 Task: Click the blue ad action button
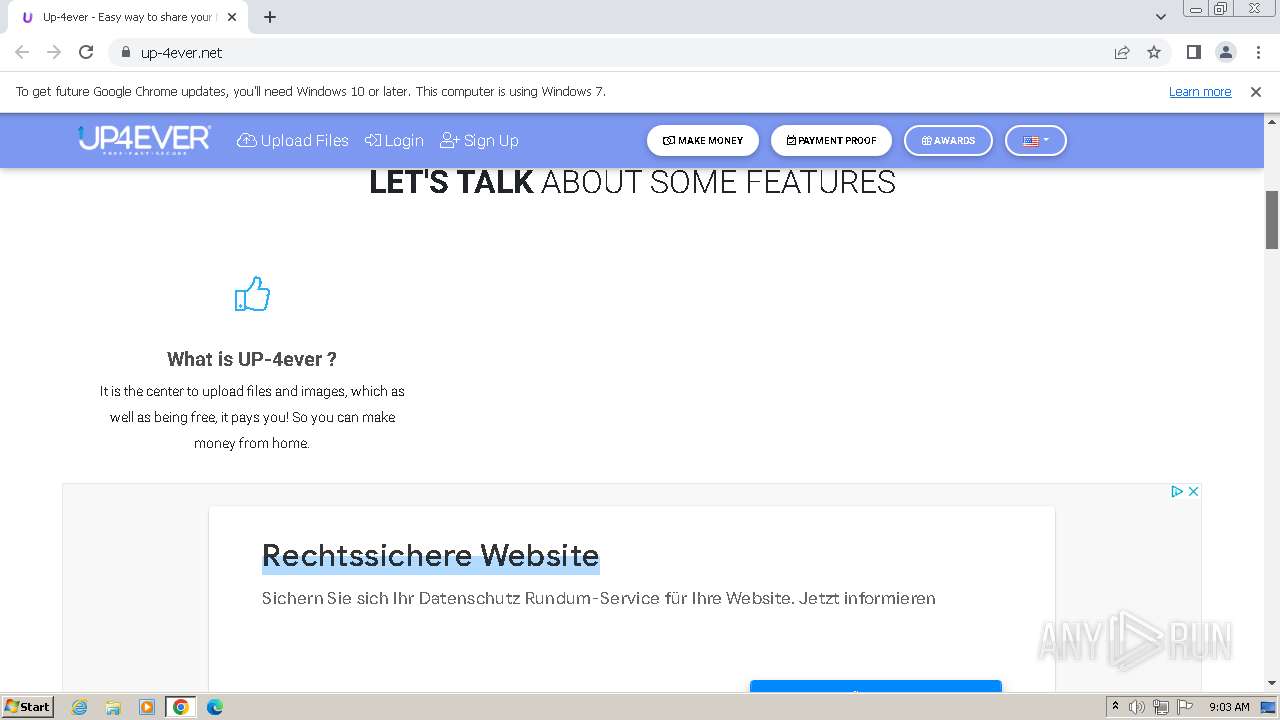point(876,686)
